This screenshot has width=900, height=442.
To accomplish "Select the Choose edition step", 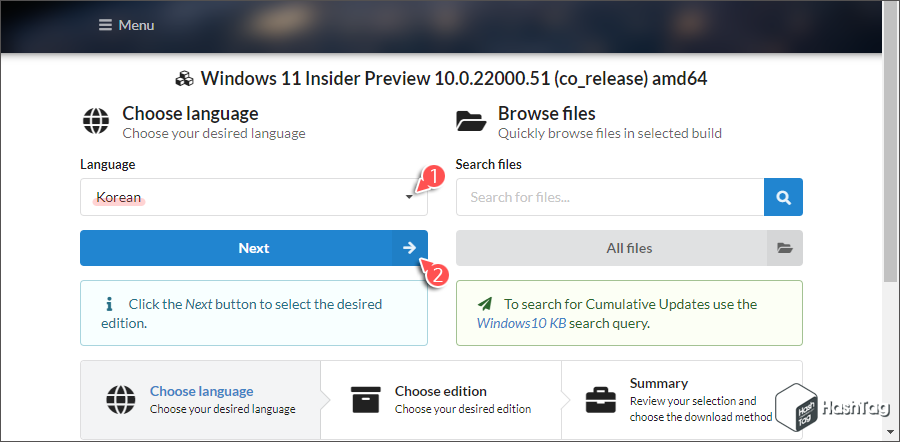I will (441, 400).
